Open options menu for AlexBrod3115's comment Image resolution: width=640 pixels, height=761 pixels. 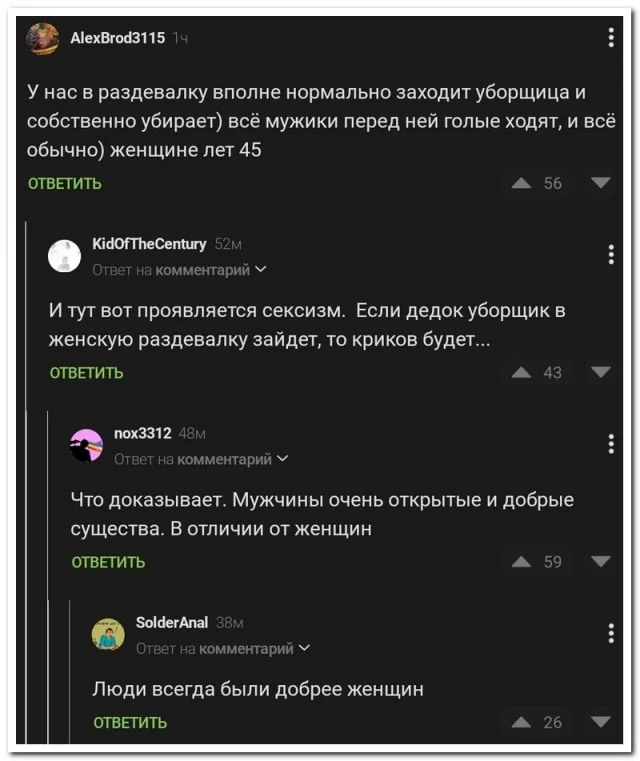611,38
